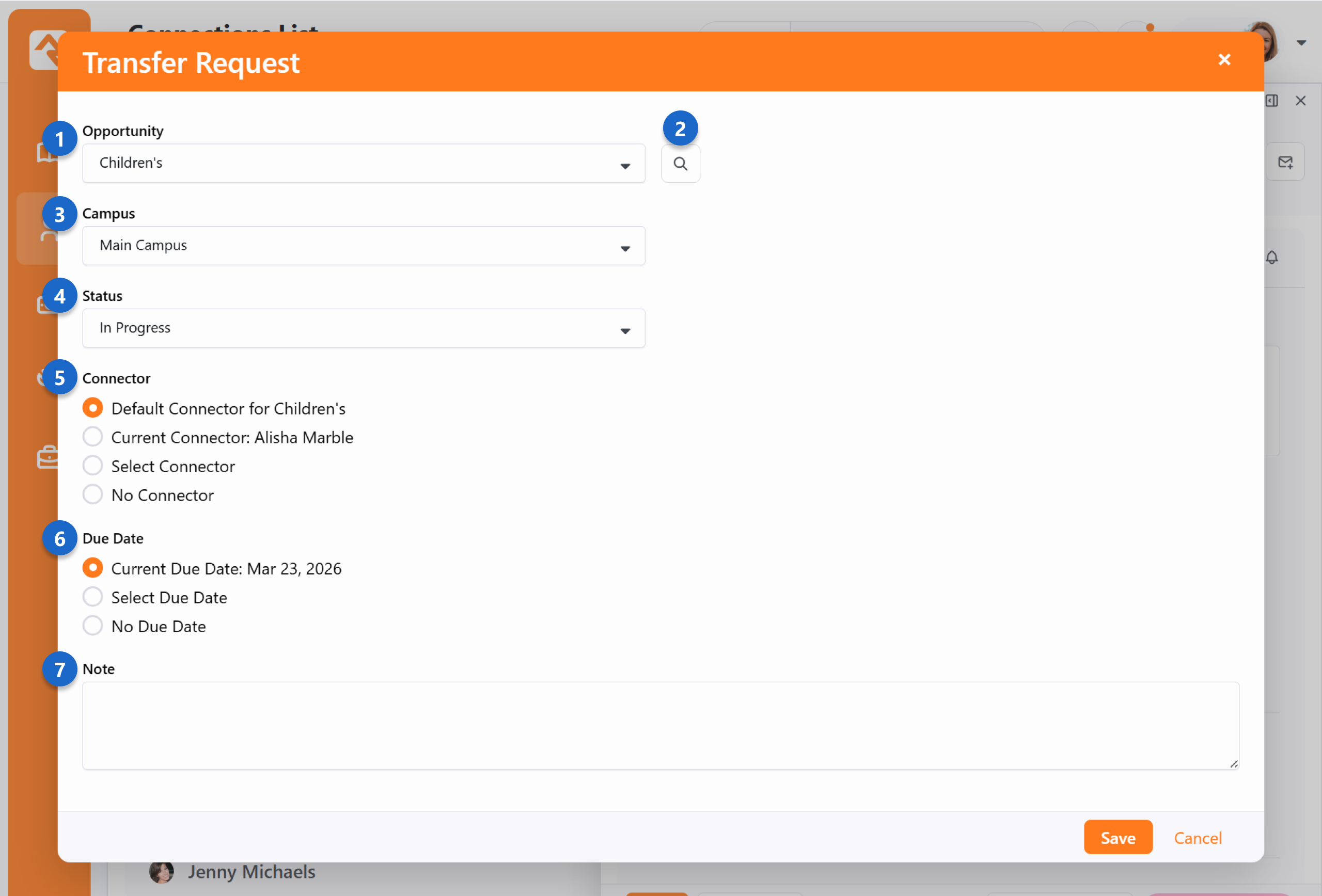Image resolution: width=1322 pixels, height=896 pixels.
Task: Click the envelope-plus email icon
Action: click(x=1285, y=162)
